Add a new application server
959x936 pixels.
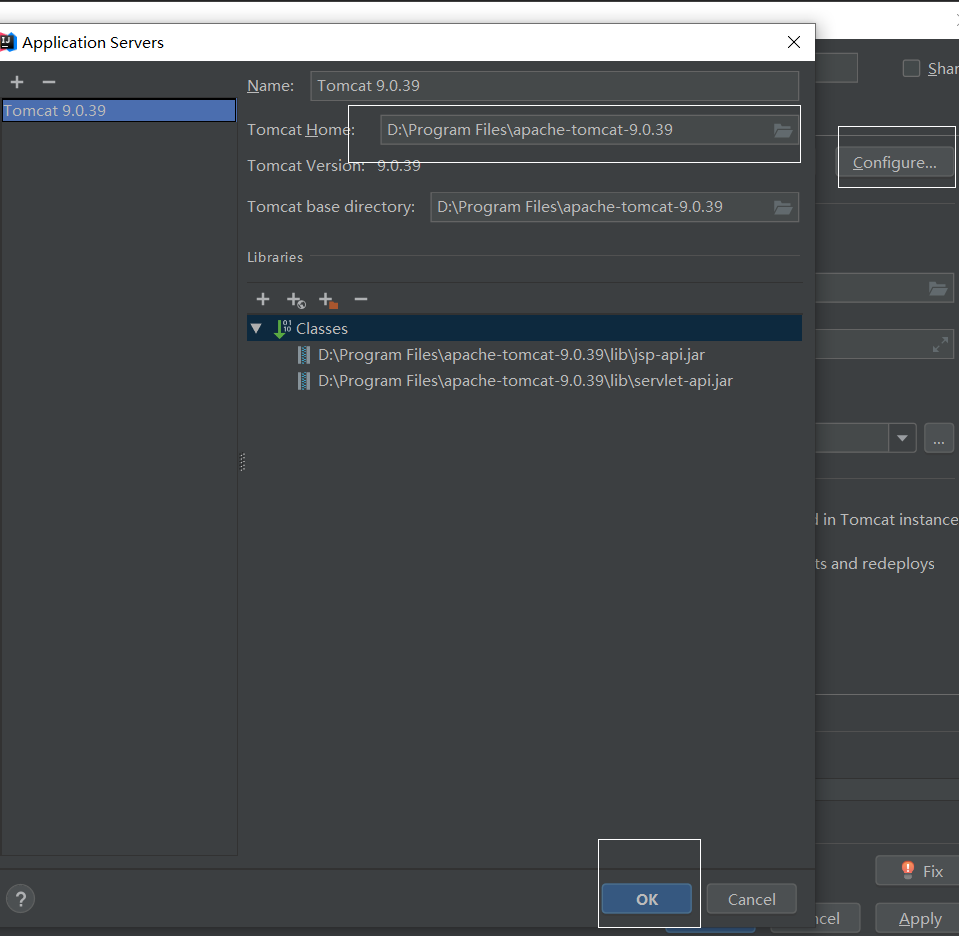(17, 82)
